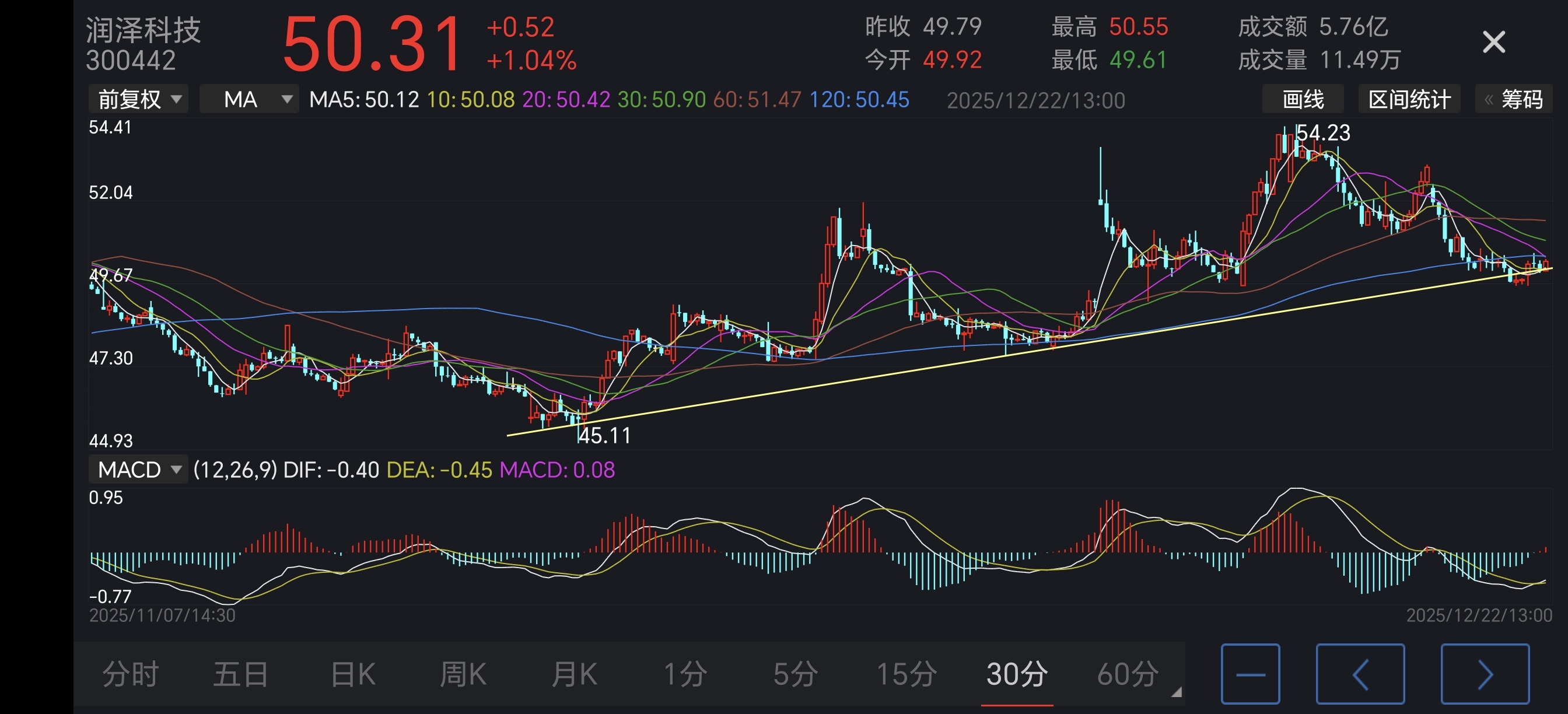This screenshot has height=714, width=1568.
Task: Close the landscape chart view
Action: click(1493, 43)
